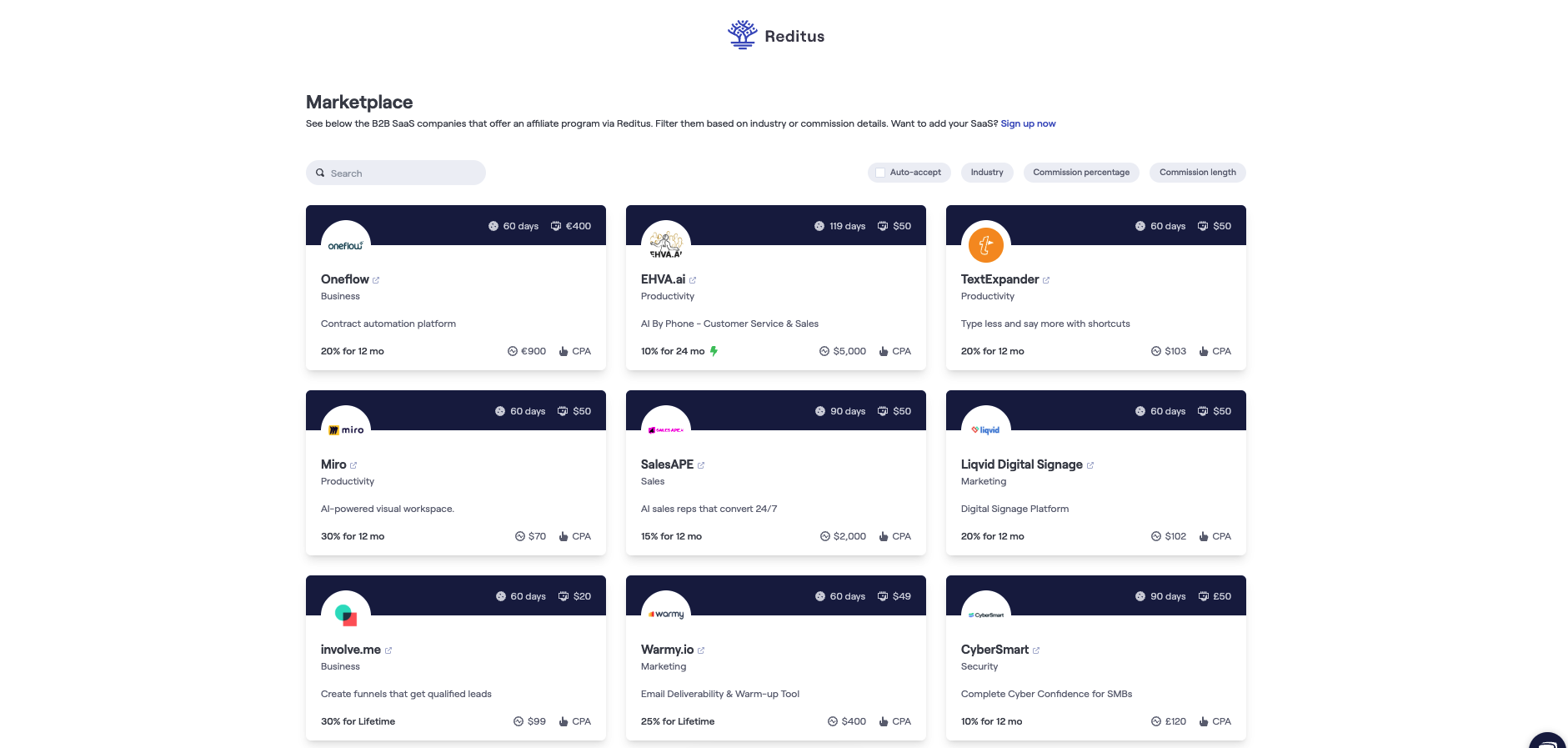Click the Miro logo
Image resolution: width=1568 pixels, height=748 pixels.
coord(346,430)
